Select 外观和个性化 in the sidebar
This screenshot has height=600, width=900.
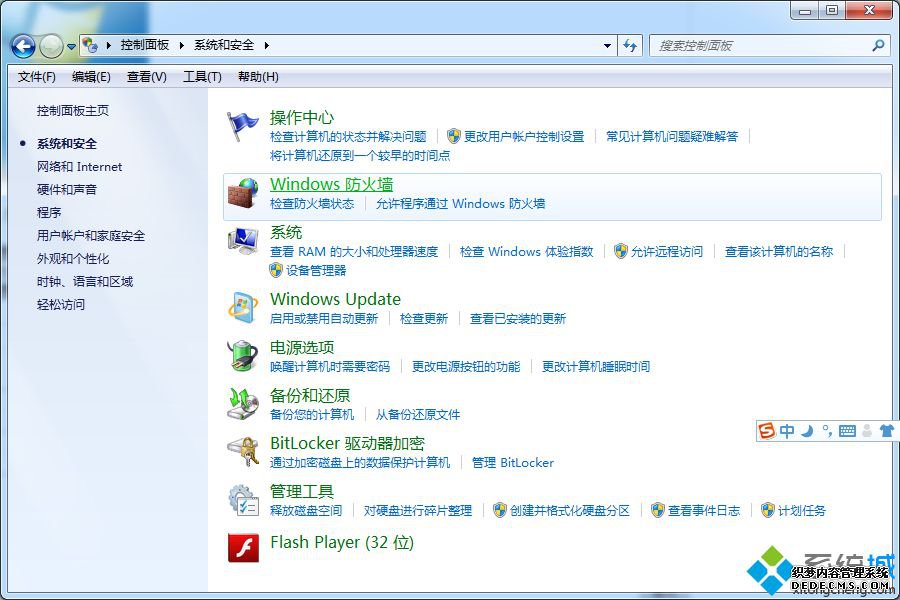73,258
